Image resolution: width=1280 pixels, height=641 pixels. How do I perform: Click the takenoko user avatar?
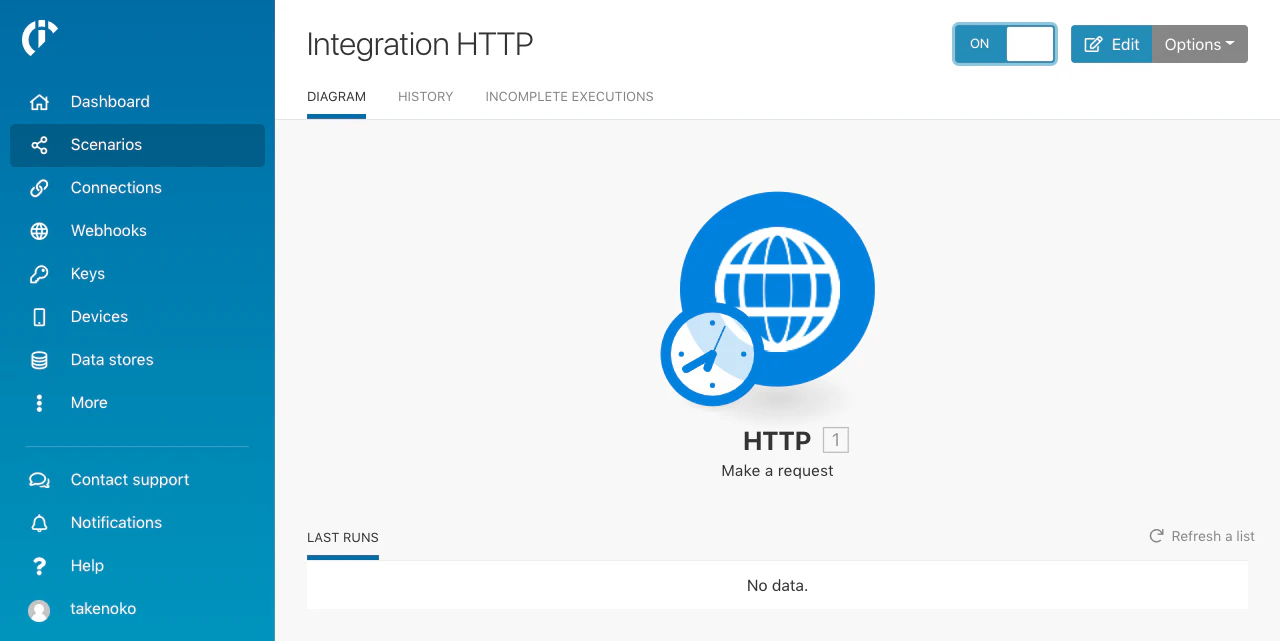39,610
